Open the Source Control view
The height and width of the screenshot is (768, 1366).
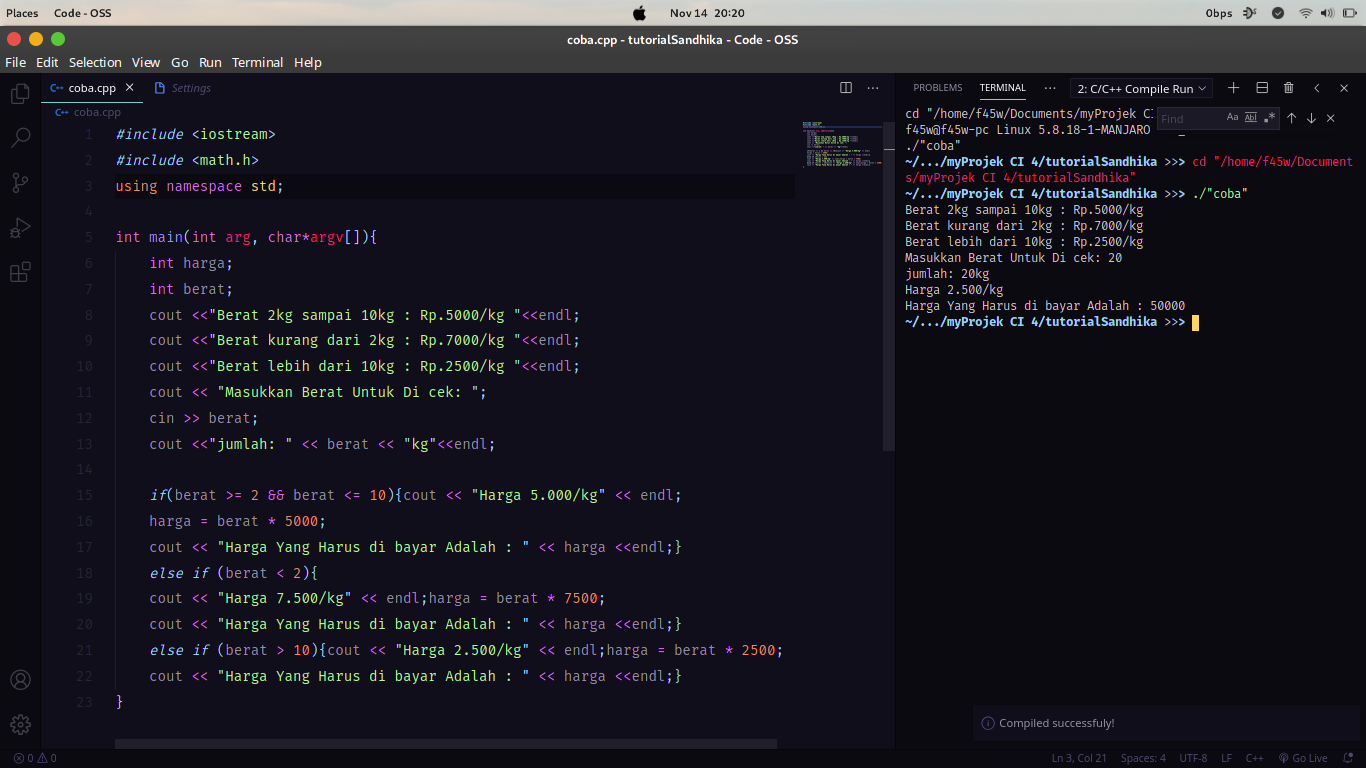point(20,182)
